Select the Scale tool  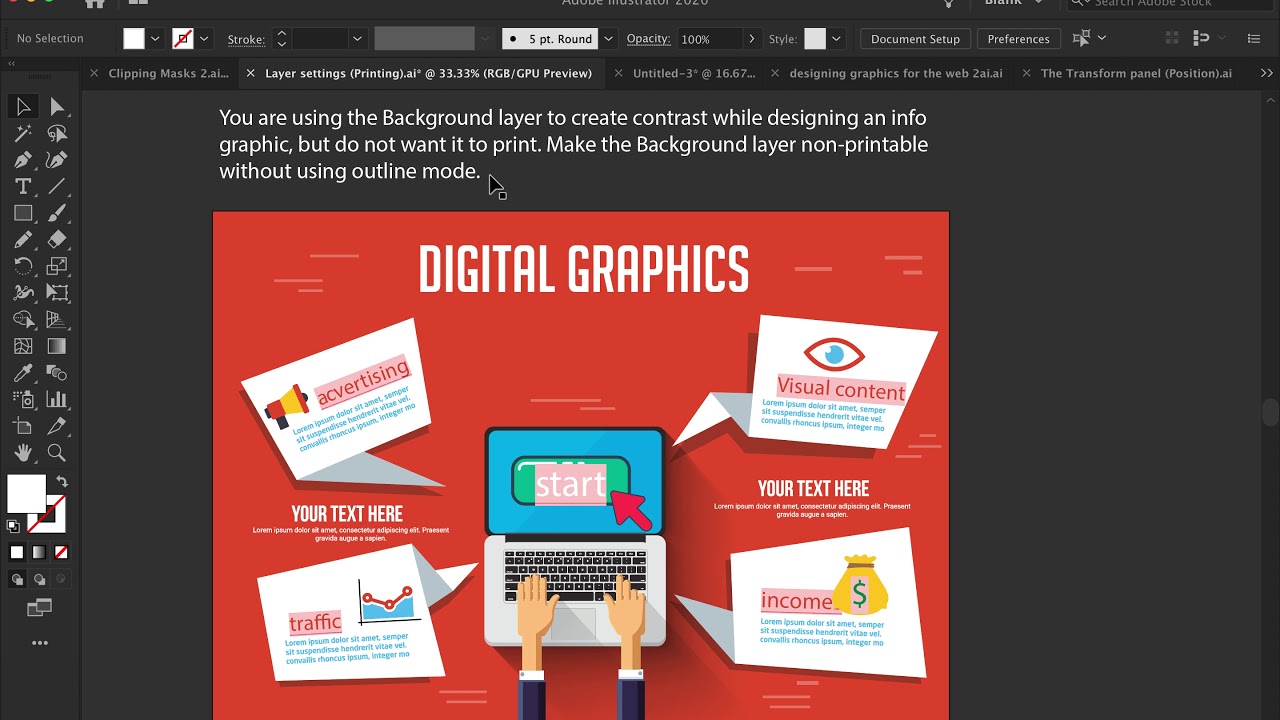click(x=57, y=266)
